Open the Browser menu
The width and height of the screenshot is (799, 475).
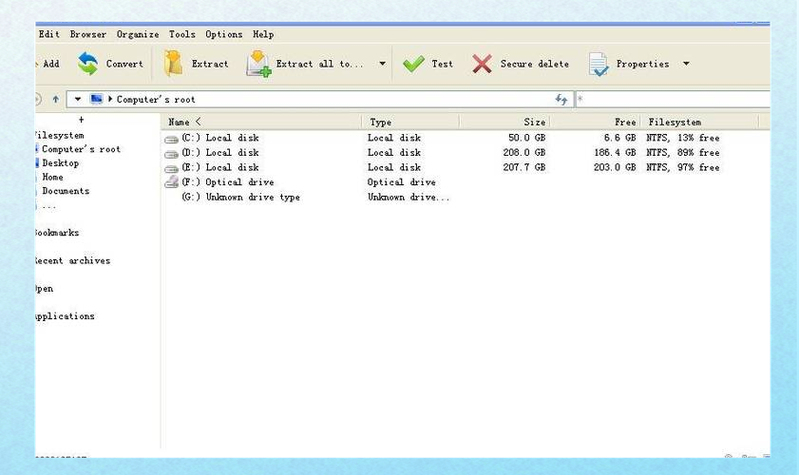point(88,34)
